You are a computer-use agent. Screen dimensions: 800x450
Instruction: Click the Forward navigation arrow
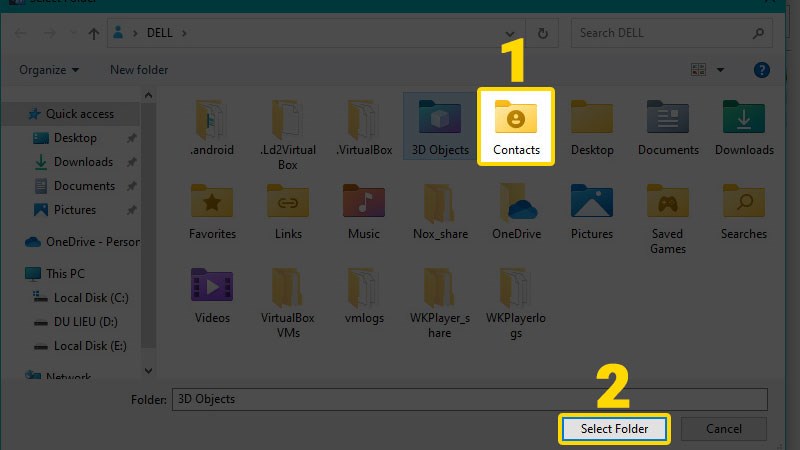click(49, 34)
